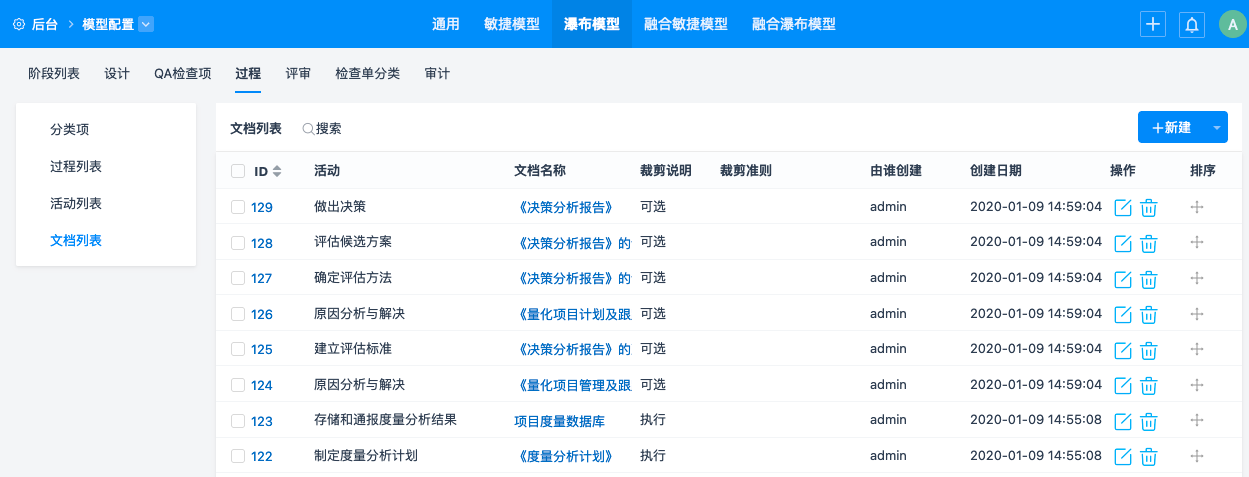The width and height of the screenshot is (1249, 477).
Task: Expand the 模型配置 dropdown arrow
Action: click(x=146, y=24)
